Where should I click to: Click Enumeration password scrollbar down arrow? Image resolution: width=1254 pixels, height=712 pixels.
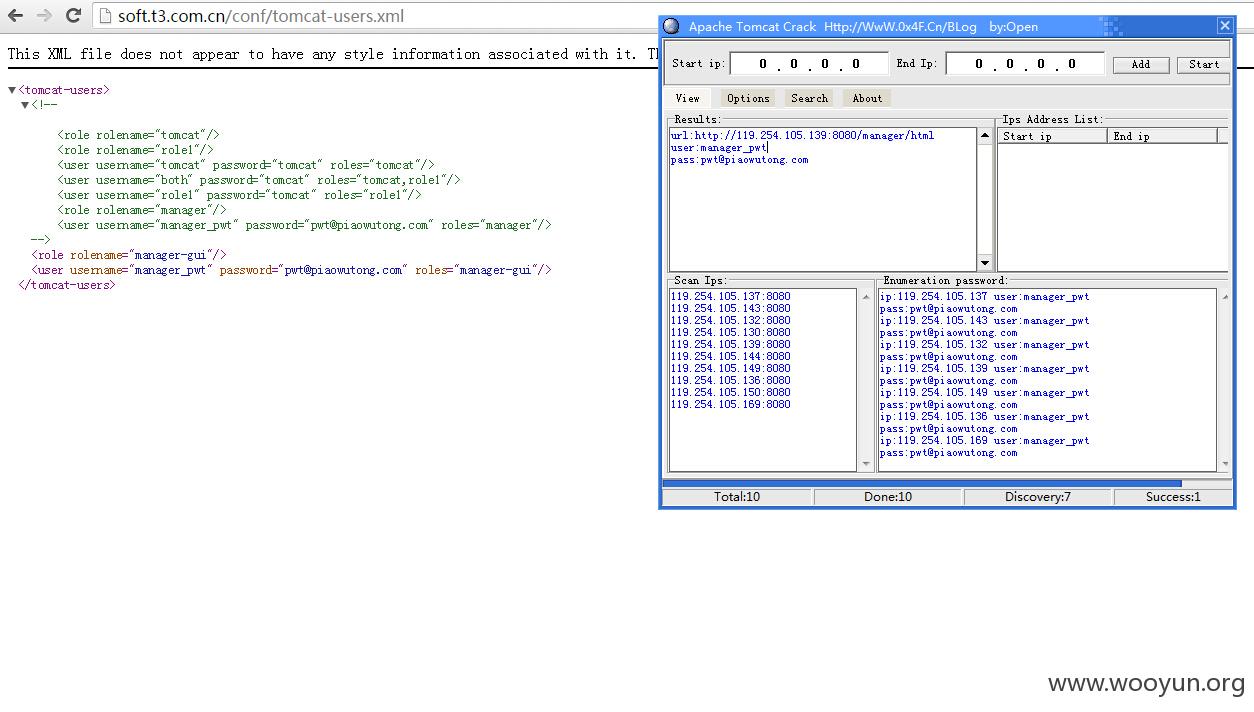coord(1224,464)
